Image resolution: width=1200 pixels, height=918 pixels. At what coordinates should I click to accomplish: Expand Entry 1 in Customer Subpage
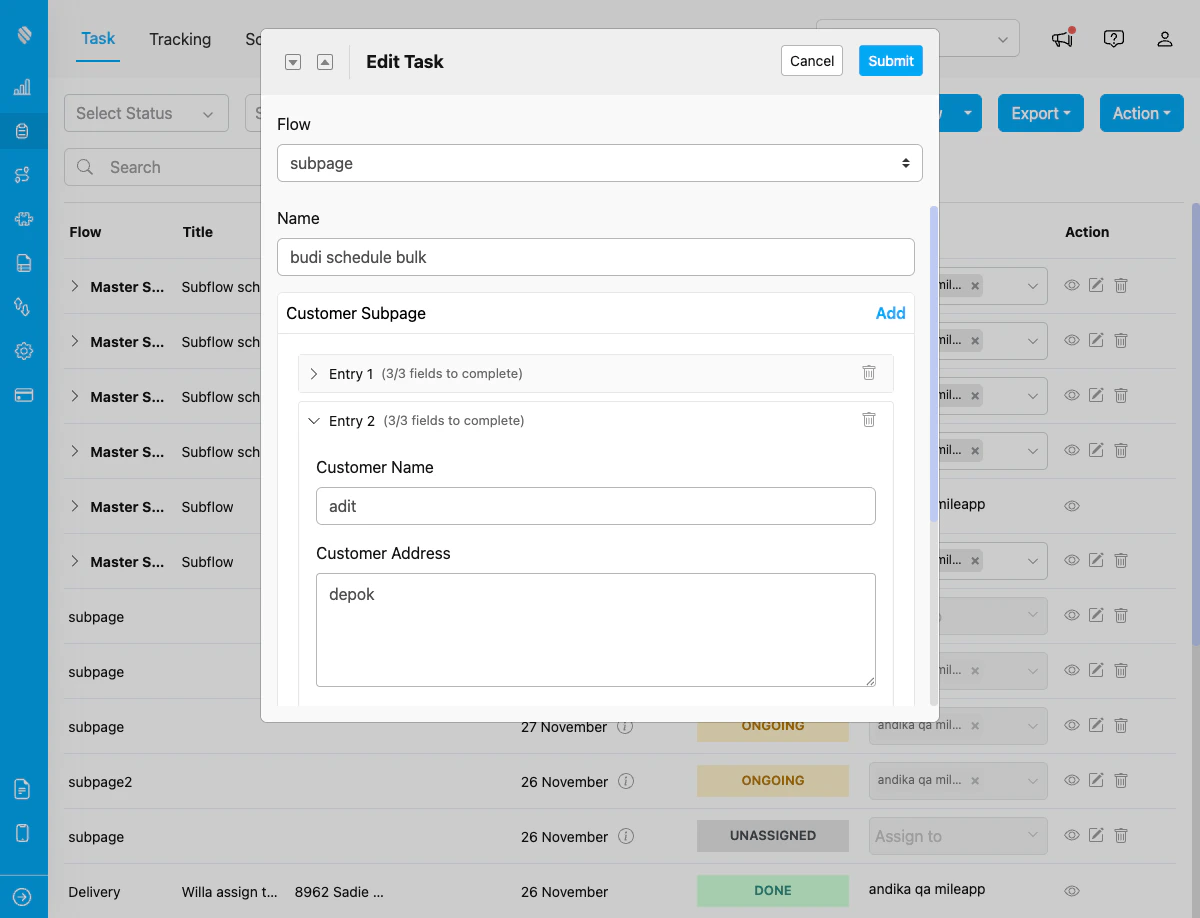[x=313, y=373]
